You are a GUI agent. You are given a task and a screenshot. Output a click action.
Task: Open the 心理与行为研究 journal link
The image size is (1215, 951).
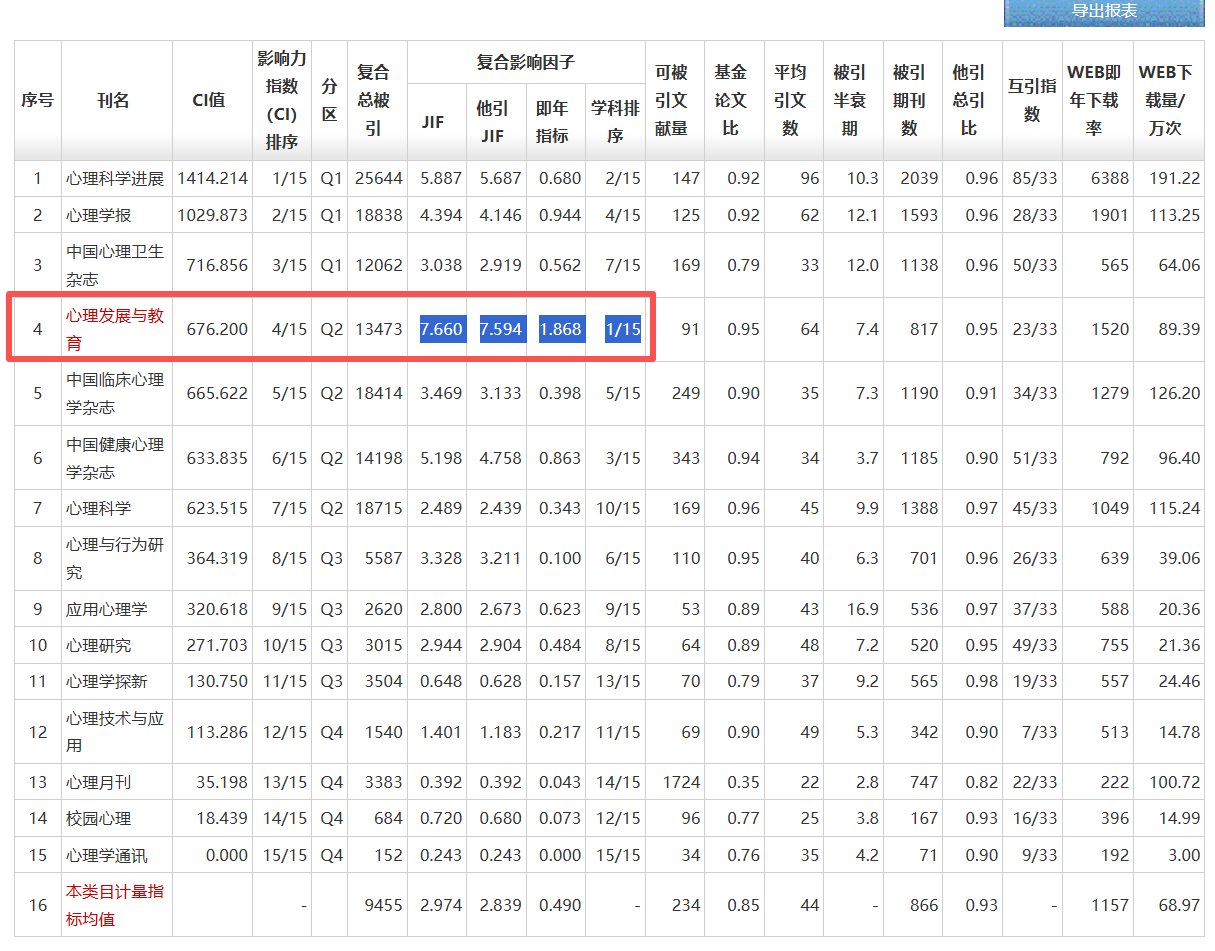pos(115,558)
